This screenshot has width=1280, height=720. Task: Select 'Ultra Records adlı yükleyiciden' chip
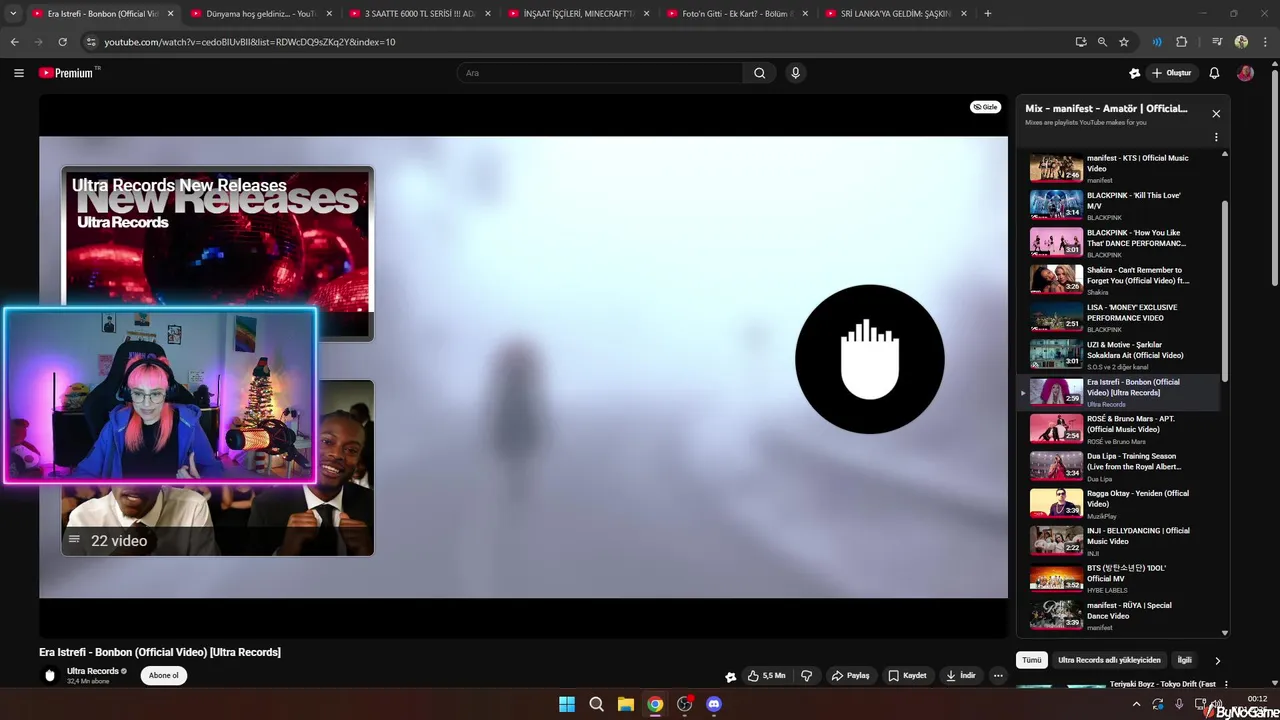(1109, 660)
